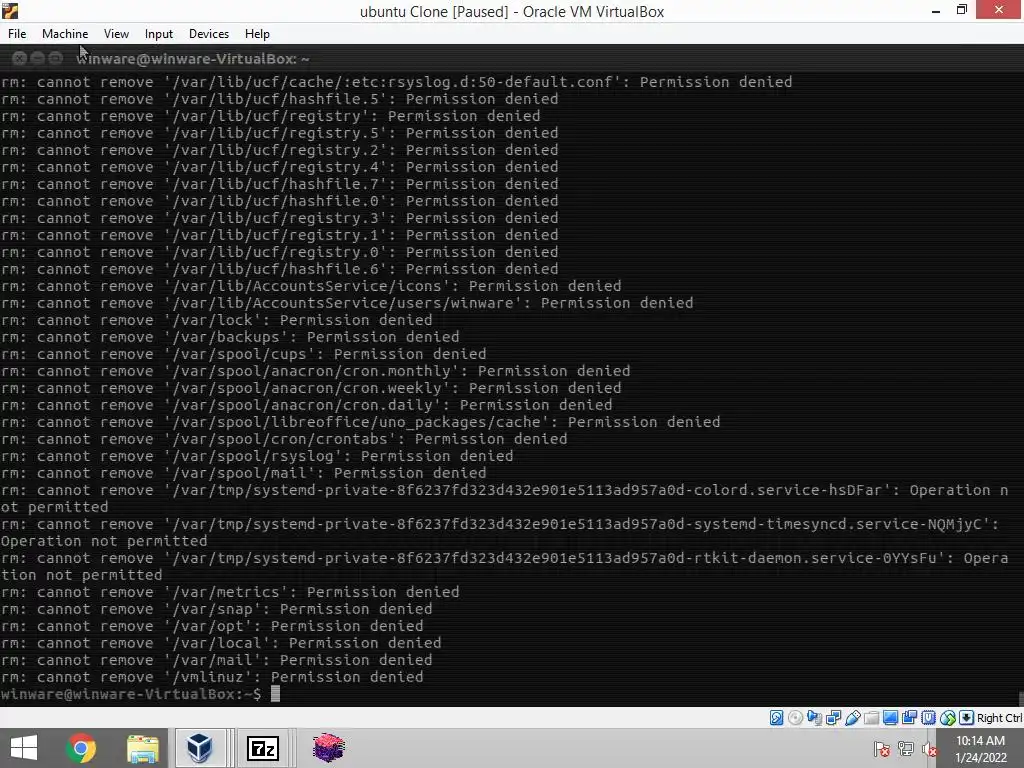
Task: Click the ucf/hashfile.6 error line
Action: click(x=280, y=269)
